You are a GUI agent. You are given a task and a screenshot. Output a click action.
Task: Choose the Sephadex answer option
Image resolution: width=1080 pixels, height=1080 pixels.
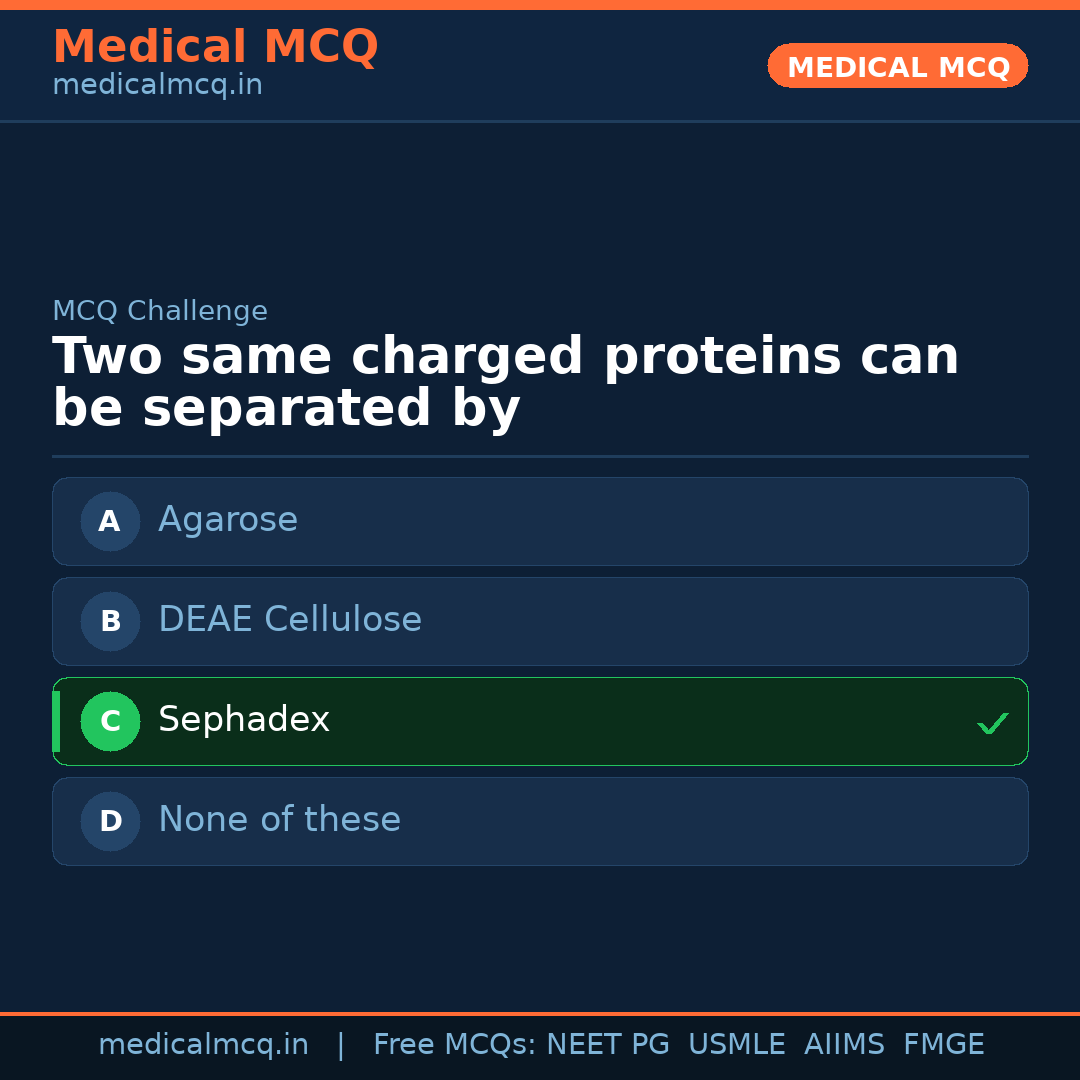point(540,721)
